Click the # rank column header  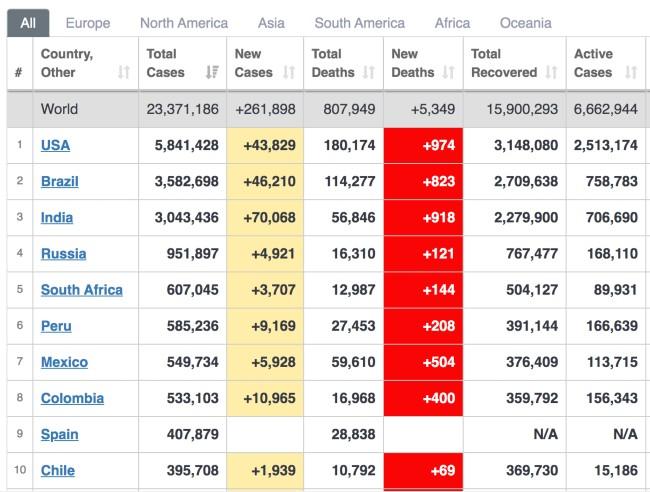click(x=19, y=72)
